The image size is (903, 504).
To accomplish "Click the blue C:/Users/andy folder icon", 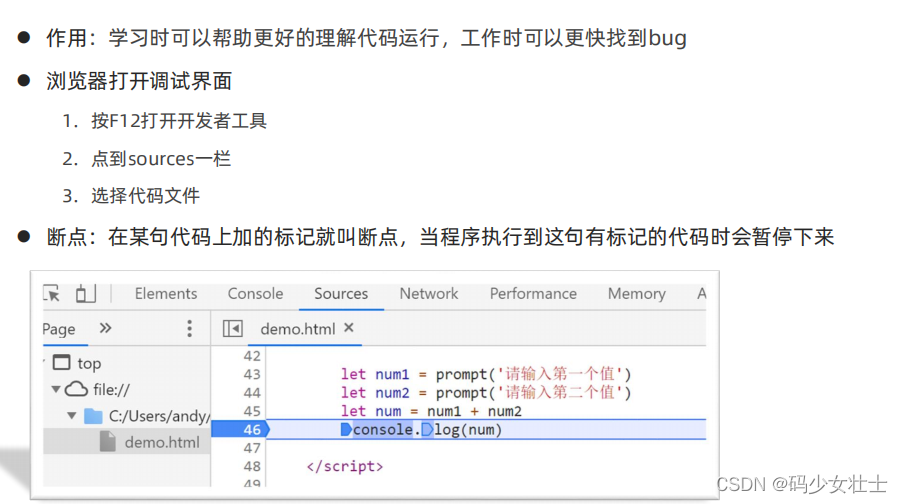I will (x=93, y=416).
